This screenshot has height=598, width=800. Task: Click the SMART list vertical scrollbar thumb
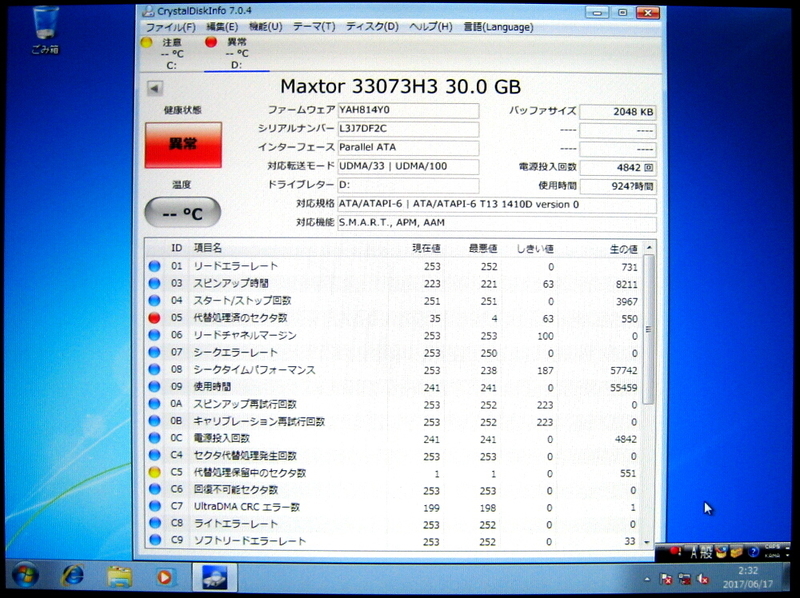pos(648,329)
